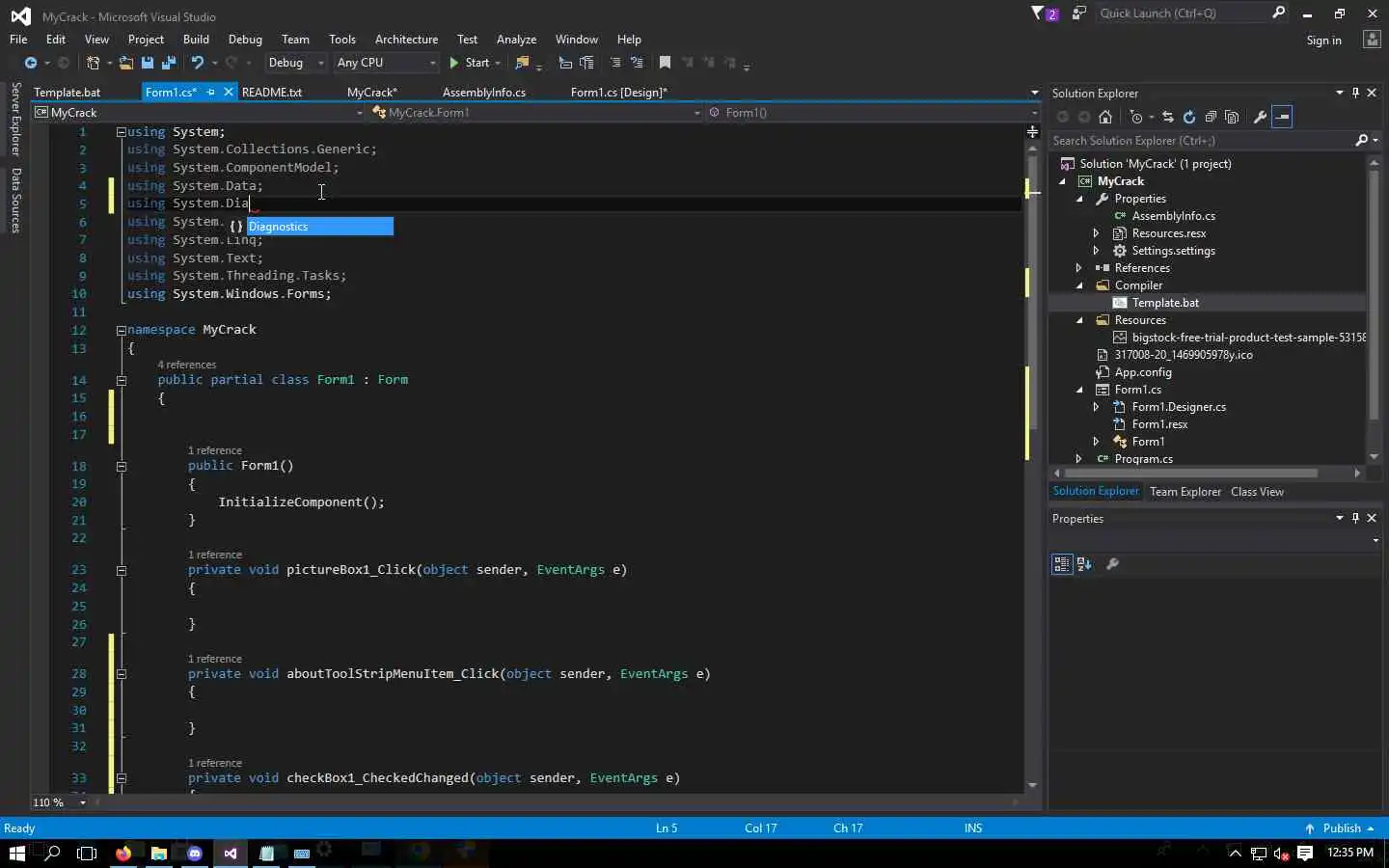1389x868 pixels.
Task: Open the Build menu
Action: pyautogui.click(x=196, y=40)
